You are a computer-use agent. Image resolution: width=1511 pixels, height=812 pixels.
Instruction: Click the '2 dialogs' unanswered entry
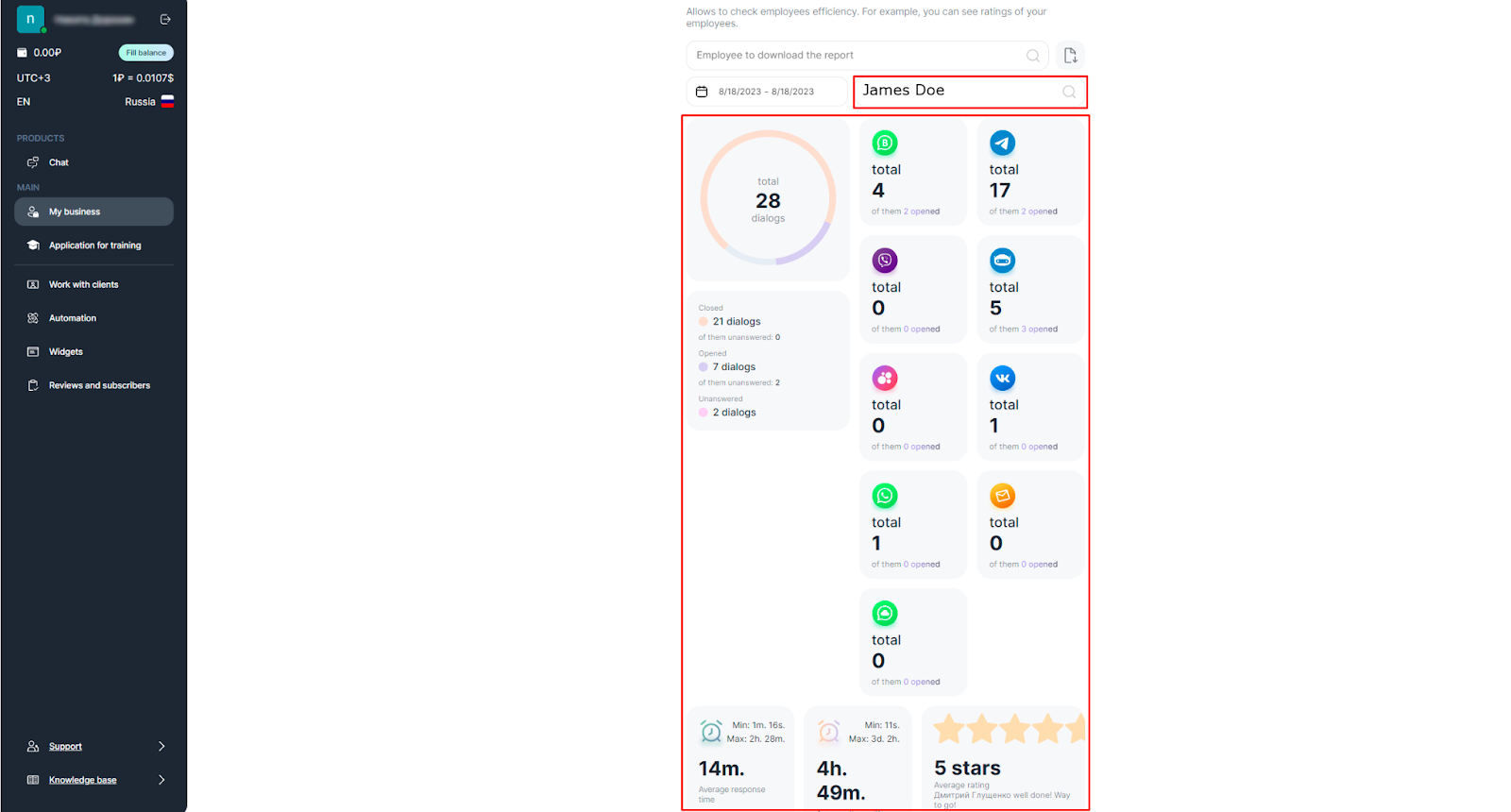coord(734,413)
